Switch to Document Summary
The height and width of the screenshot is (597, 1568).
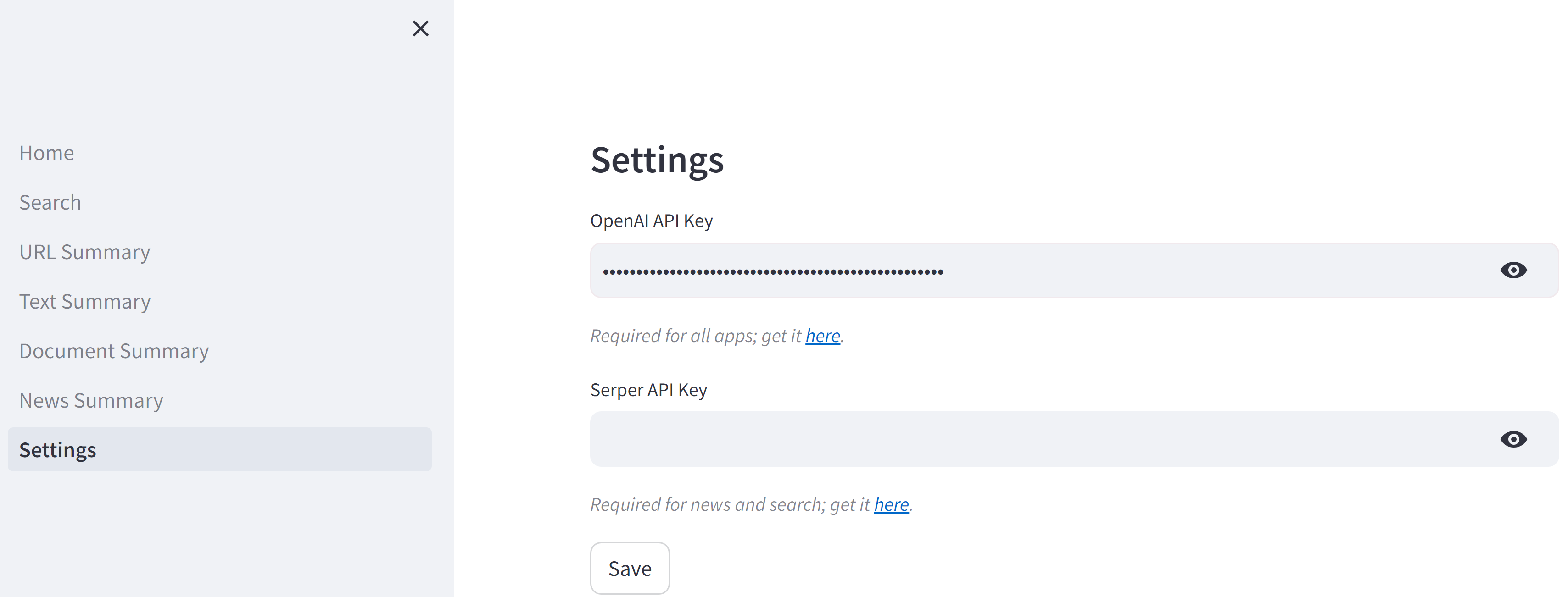tap(114, 351)
